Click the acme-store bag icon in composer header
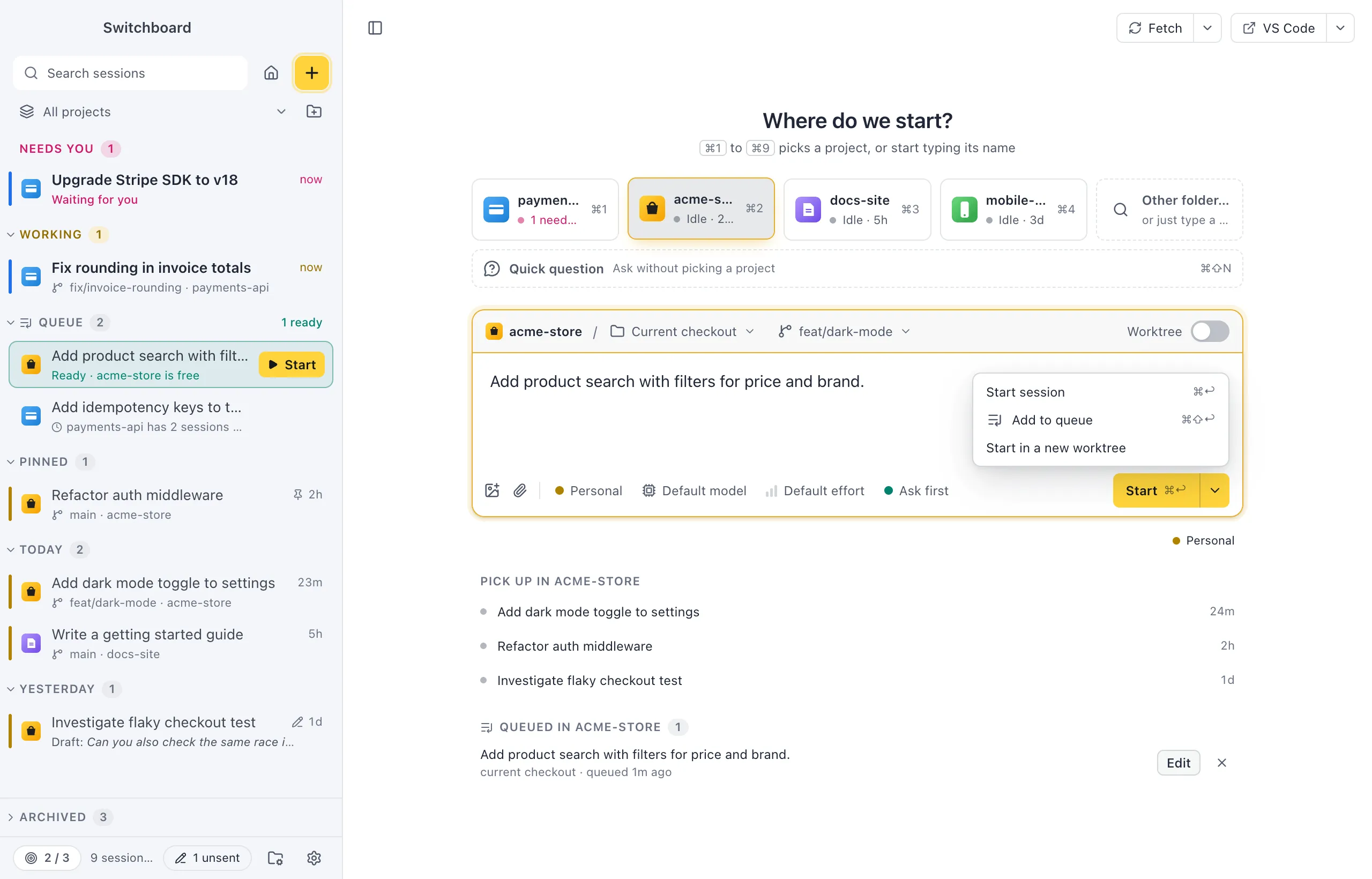Image resolution: width=1372 pixels, height=879 pixels. [x=494, y=331]
